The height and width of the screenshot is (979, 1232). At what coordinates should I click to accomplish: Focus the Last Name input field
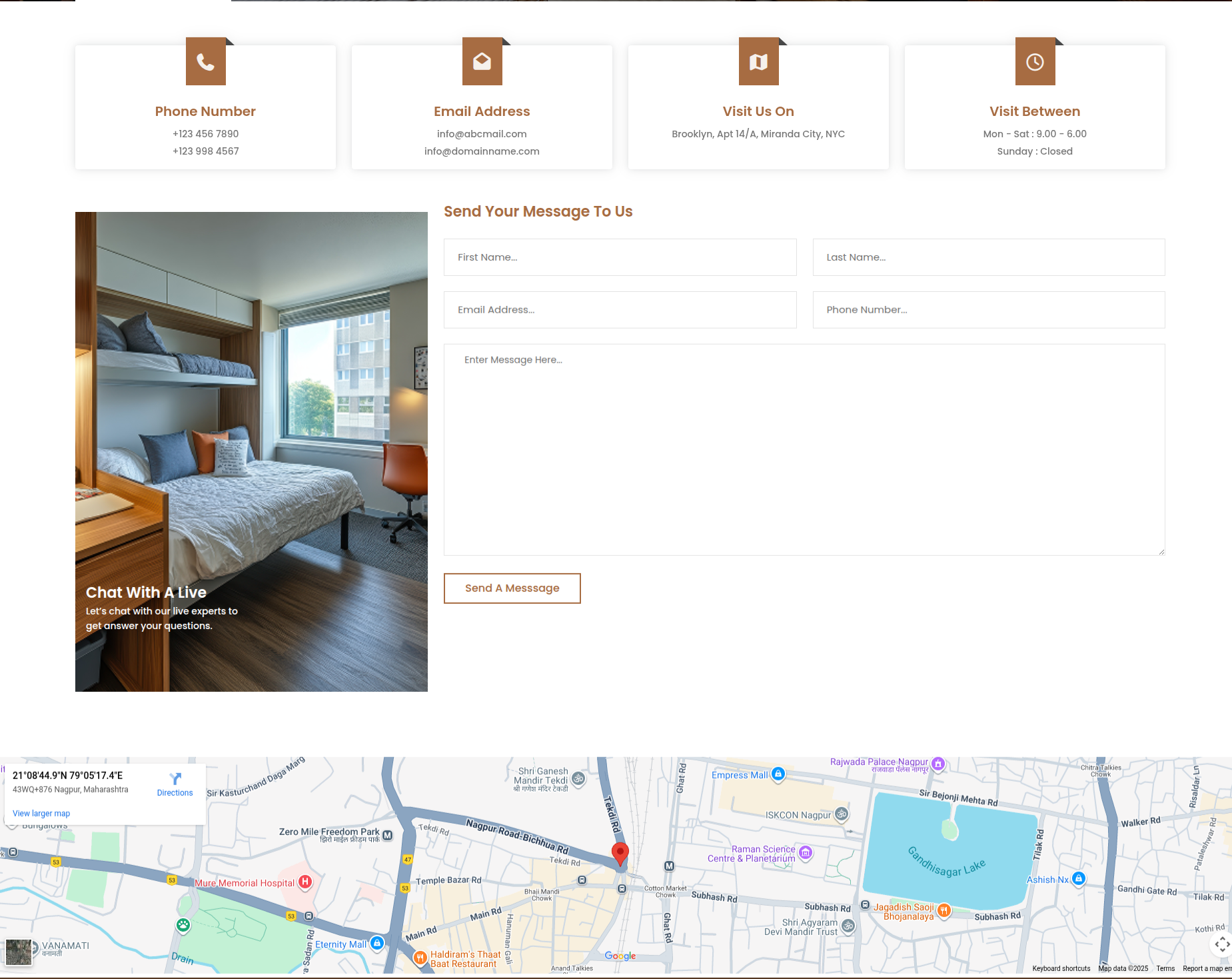pos(988,257)
